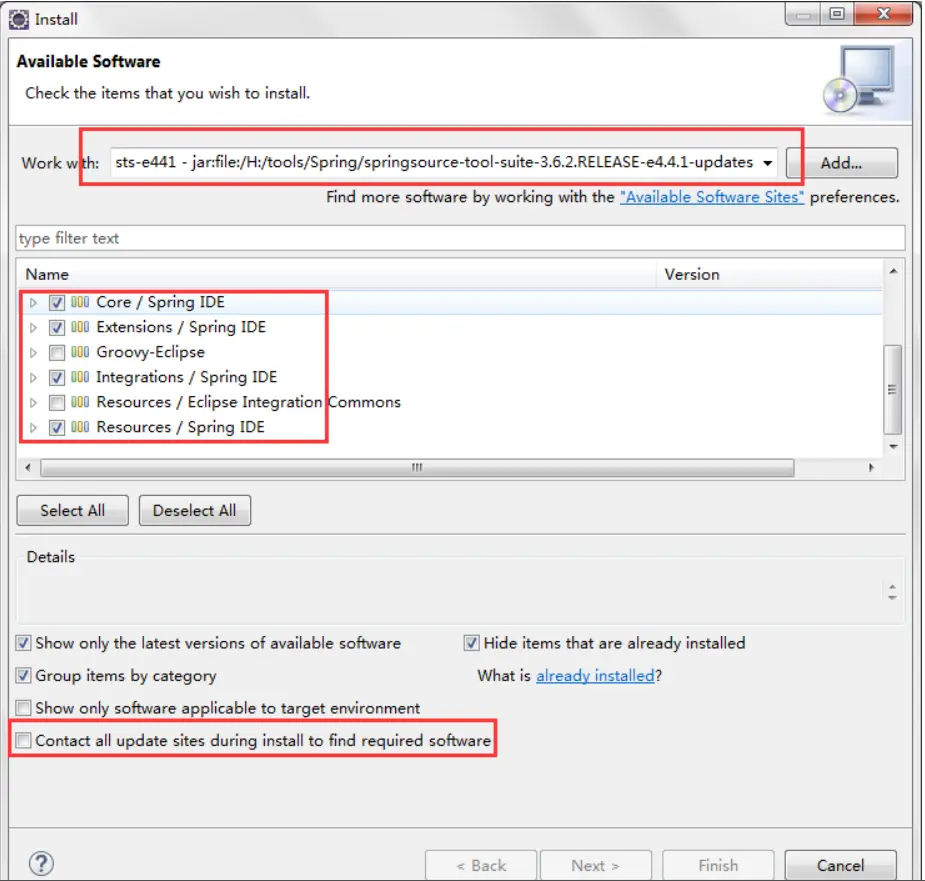Click the software list vertical scrollbar thumb
The image size is (925, 881).
(x=892, y=389)
